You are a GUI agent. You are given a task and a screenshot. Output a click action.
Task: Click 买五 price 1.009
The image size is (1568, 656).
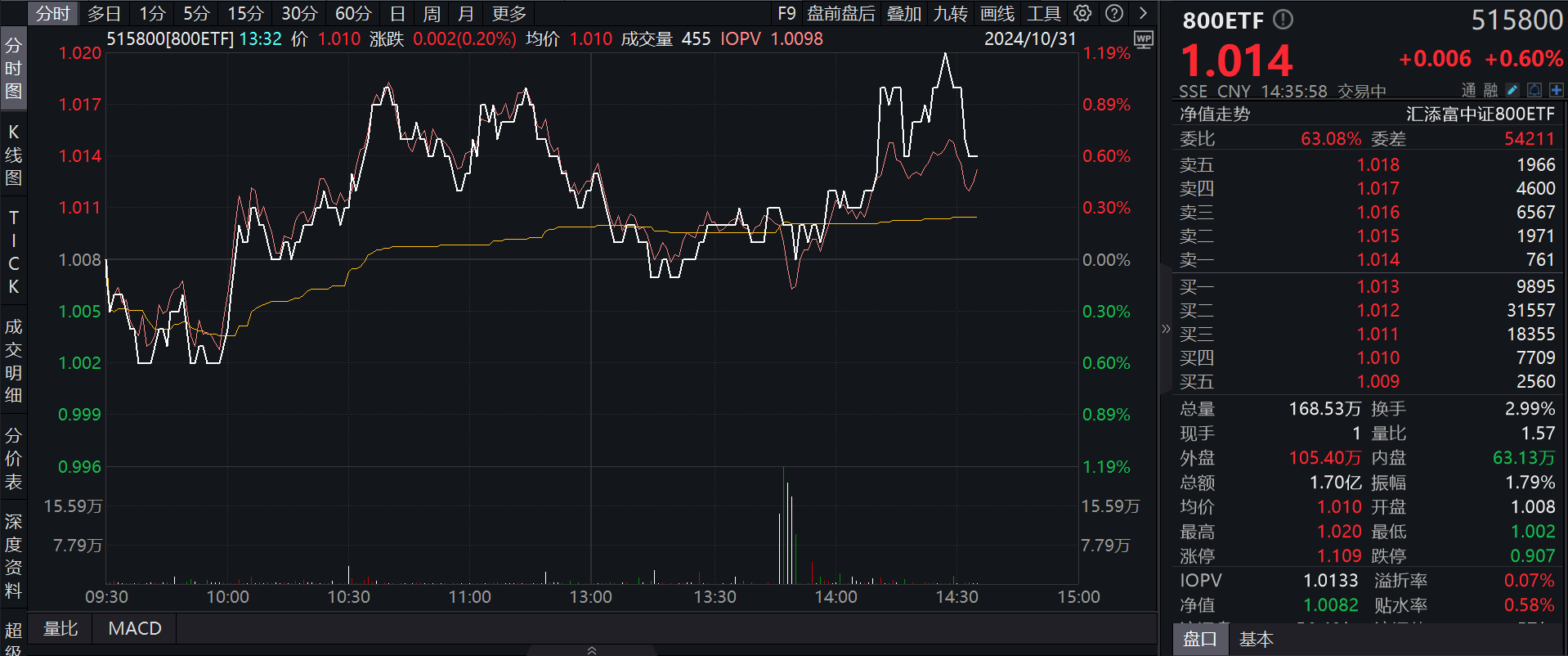coord(1378,381)
